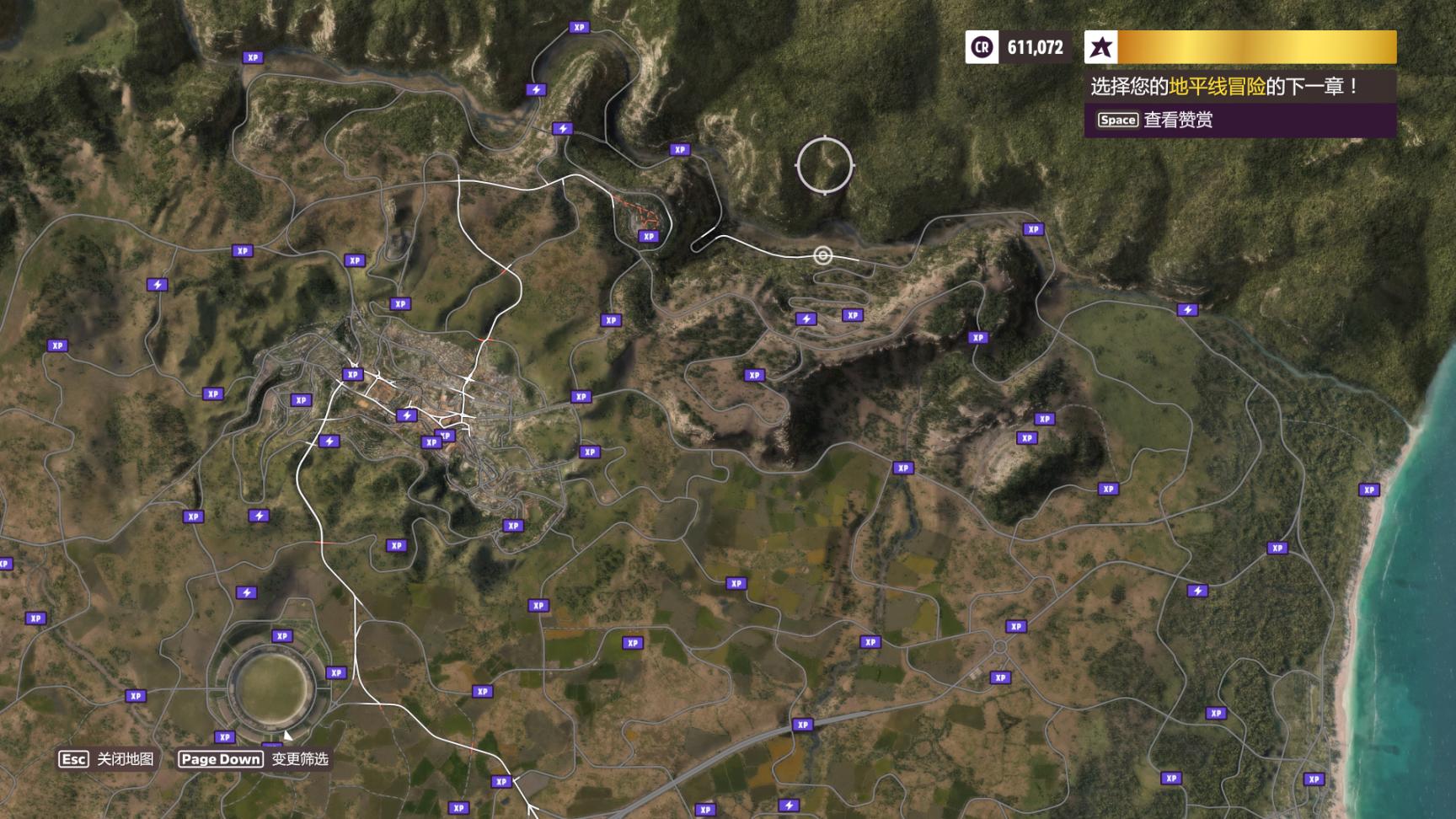Click the large circular map cursor reticle
The height and width of the screenshot is (819, 1456).
point(825,164)
